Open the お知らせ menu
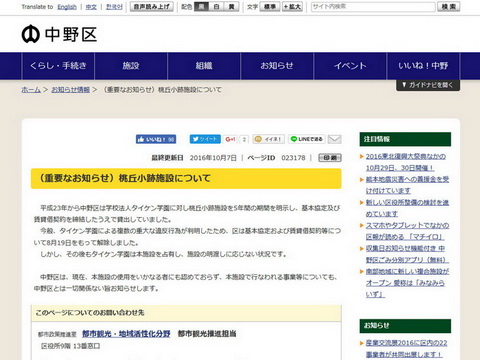 (277, 66)
